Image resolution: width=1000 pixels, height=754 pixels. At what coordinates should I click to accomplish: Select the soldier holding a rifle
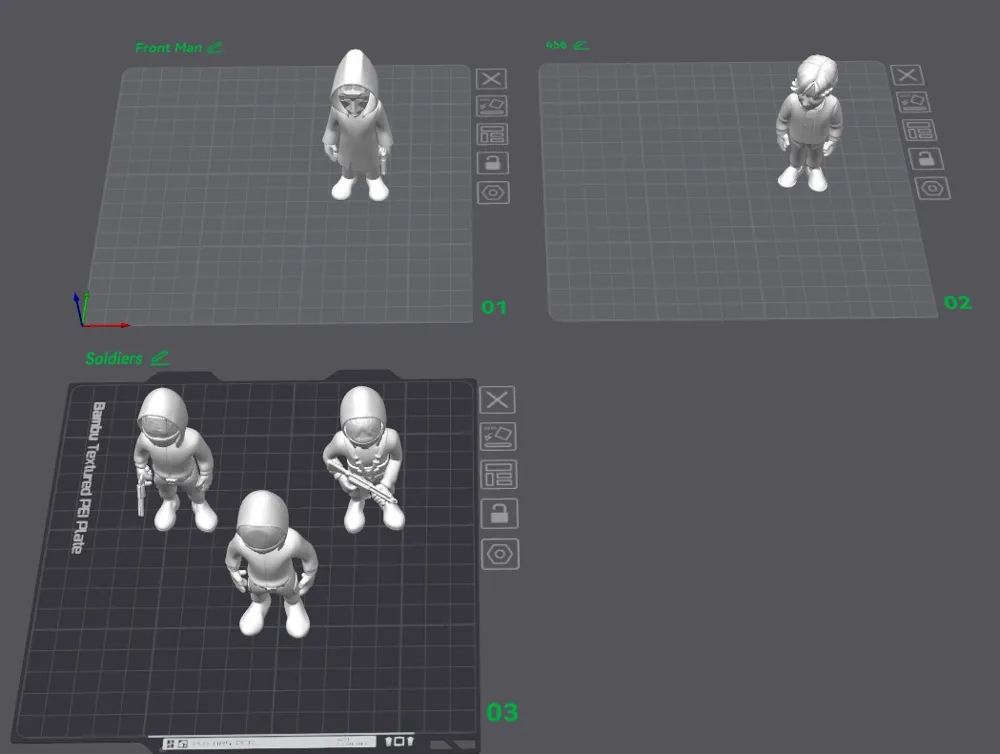tap(364, 459)
